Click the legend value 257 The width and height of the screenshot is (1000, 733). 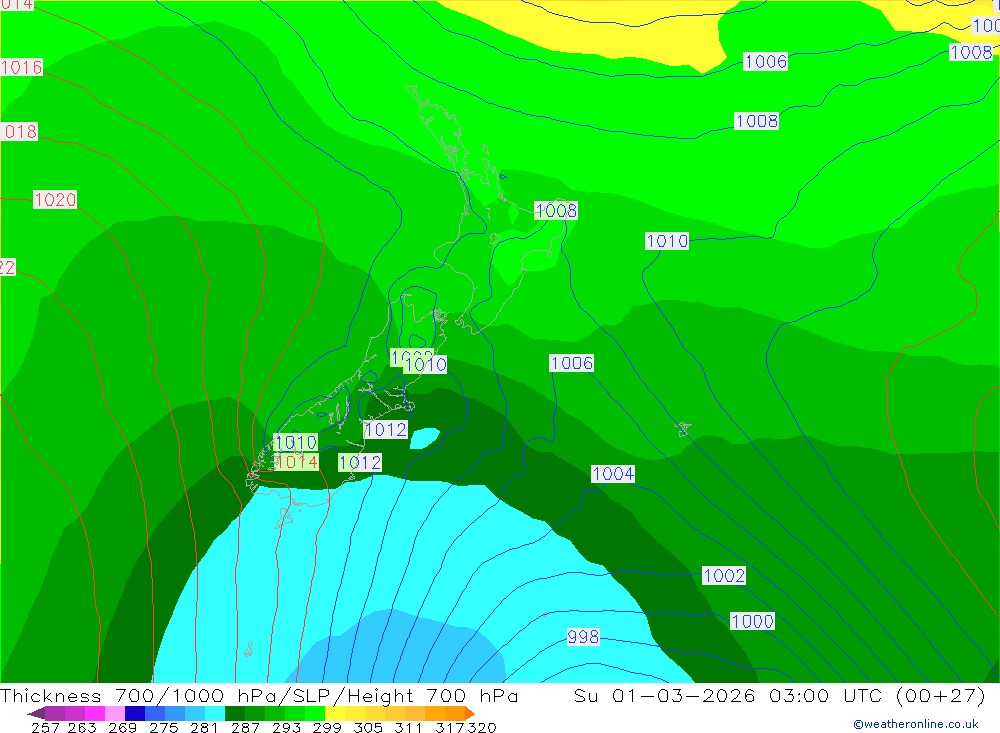[45, 727]
